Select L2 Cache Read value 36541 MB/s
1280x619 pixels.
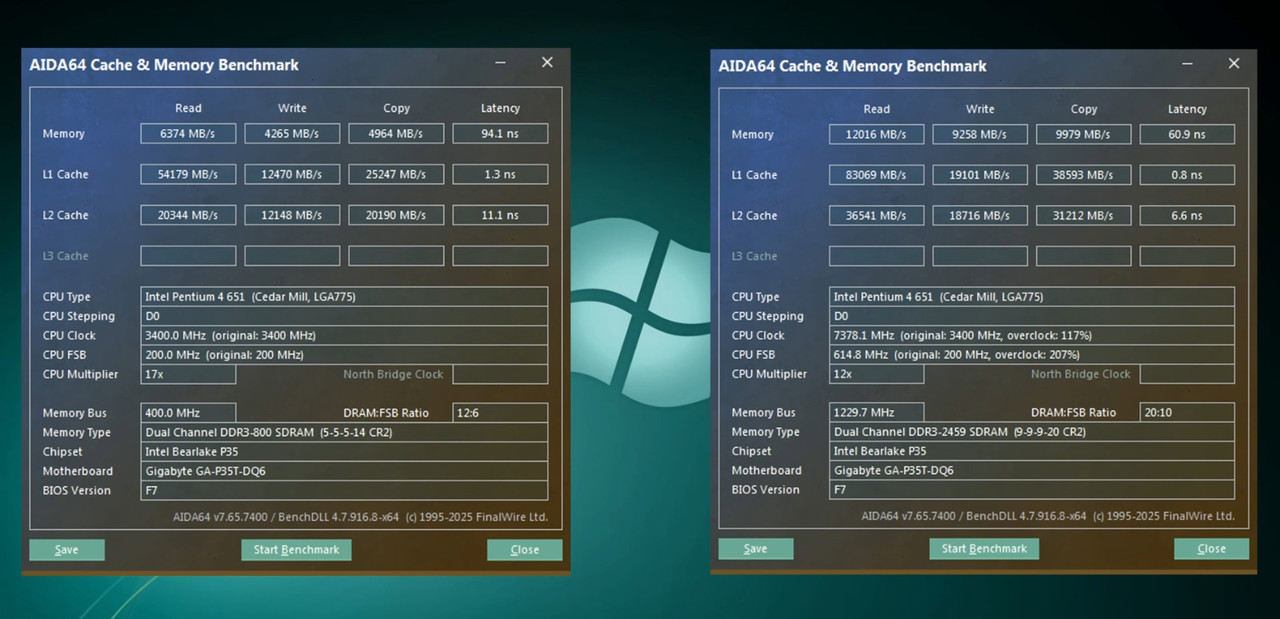pyautogui.click(x=876, y=215)
